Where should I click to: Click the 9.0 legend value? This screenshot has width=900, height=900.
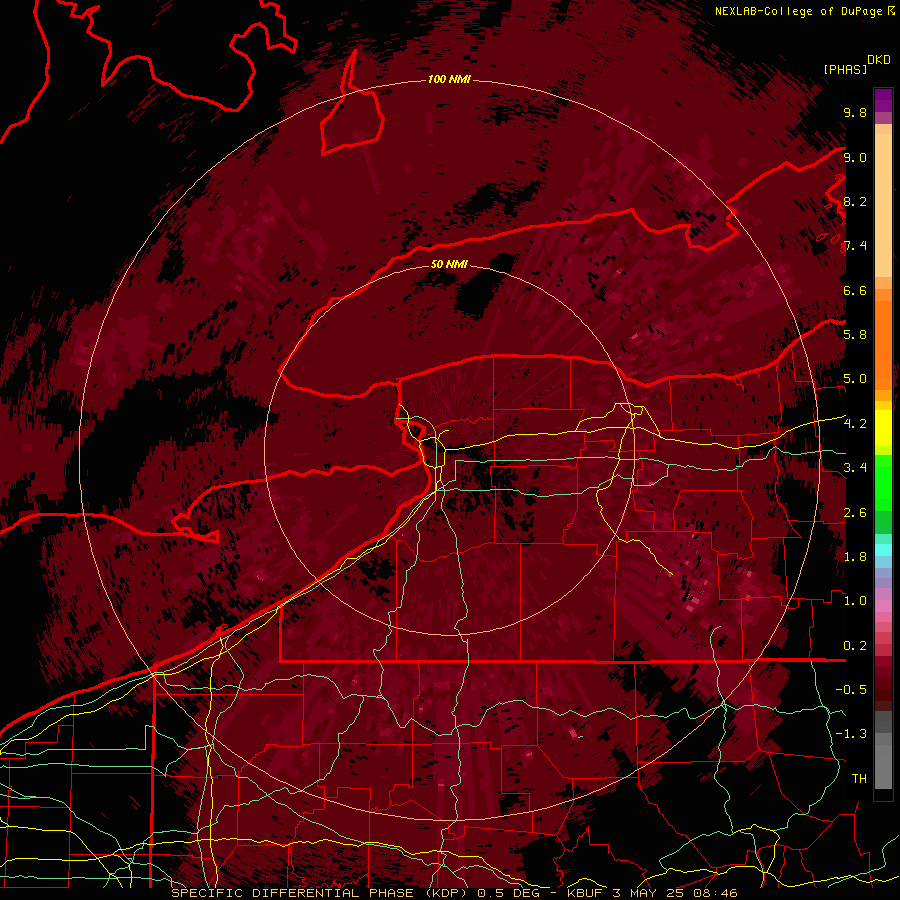pos(855,158)
